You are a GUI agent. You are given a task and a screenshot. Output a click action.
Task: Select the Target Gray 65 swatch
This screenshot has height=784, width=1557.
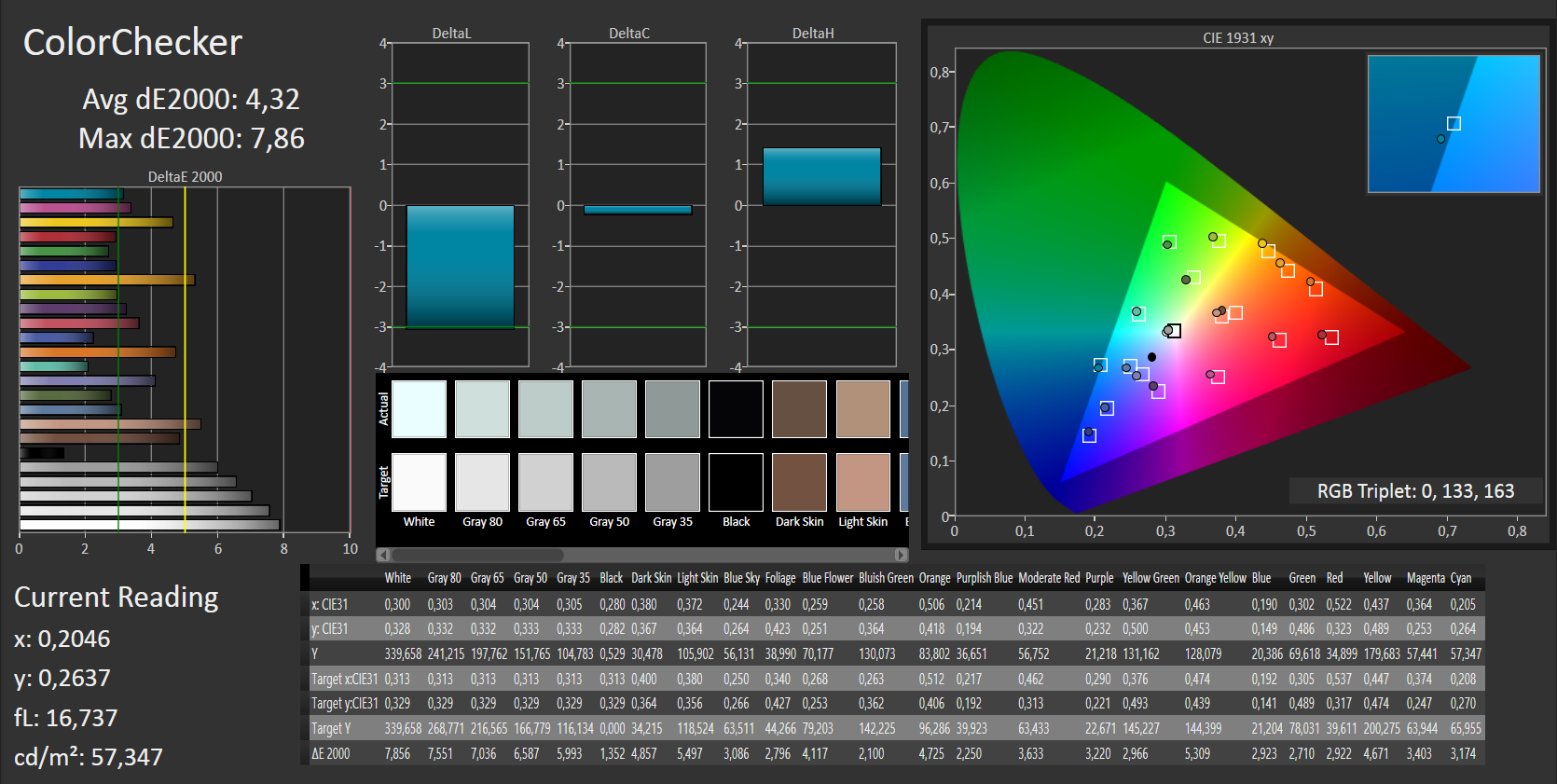[x=545, y=482]
